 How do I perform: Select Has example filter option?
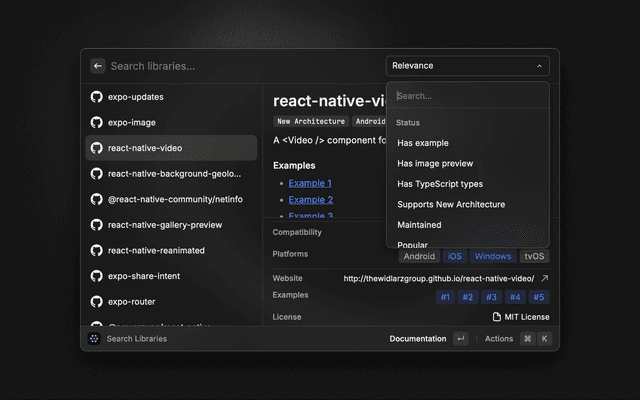tap(423, 143)
